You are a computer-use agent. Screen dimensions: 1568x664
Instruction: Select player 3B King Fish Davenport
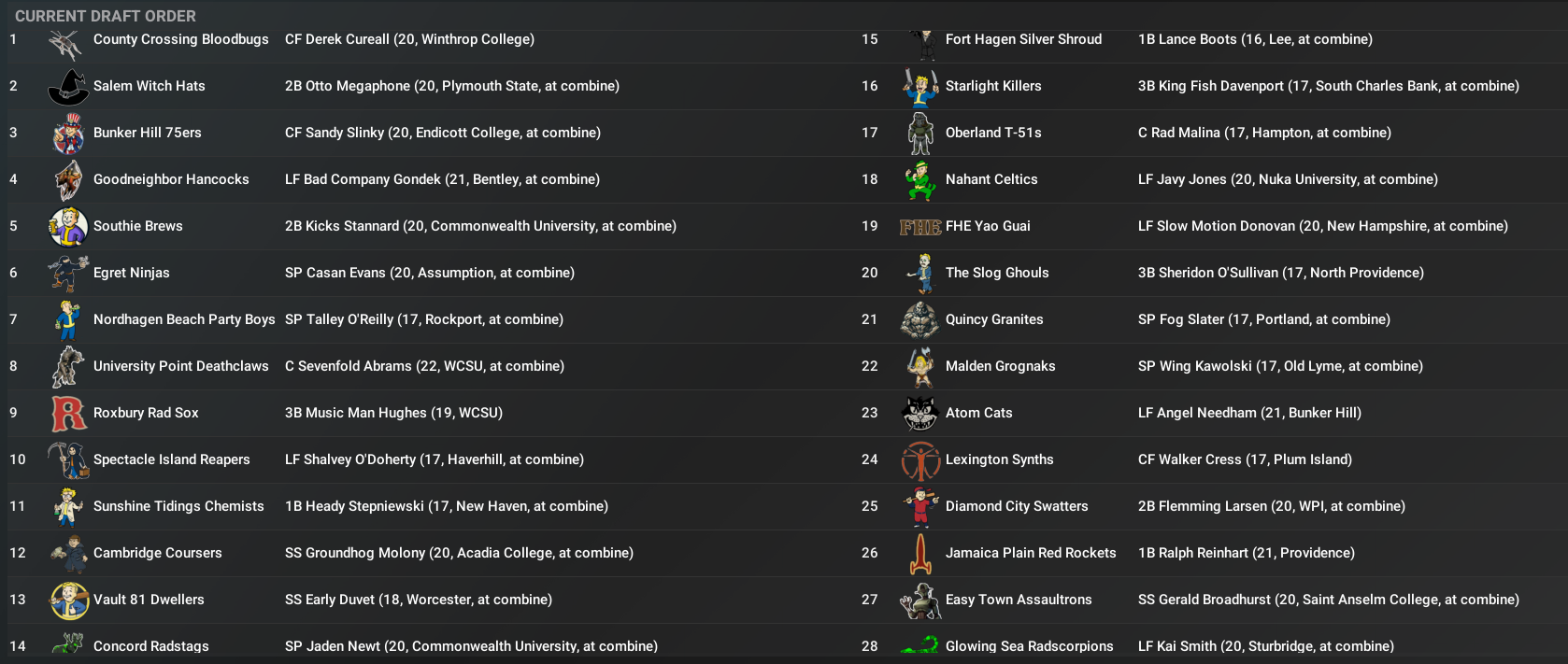point(1328,86)
